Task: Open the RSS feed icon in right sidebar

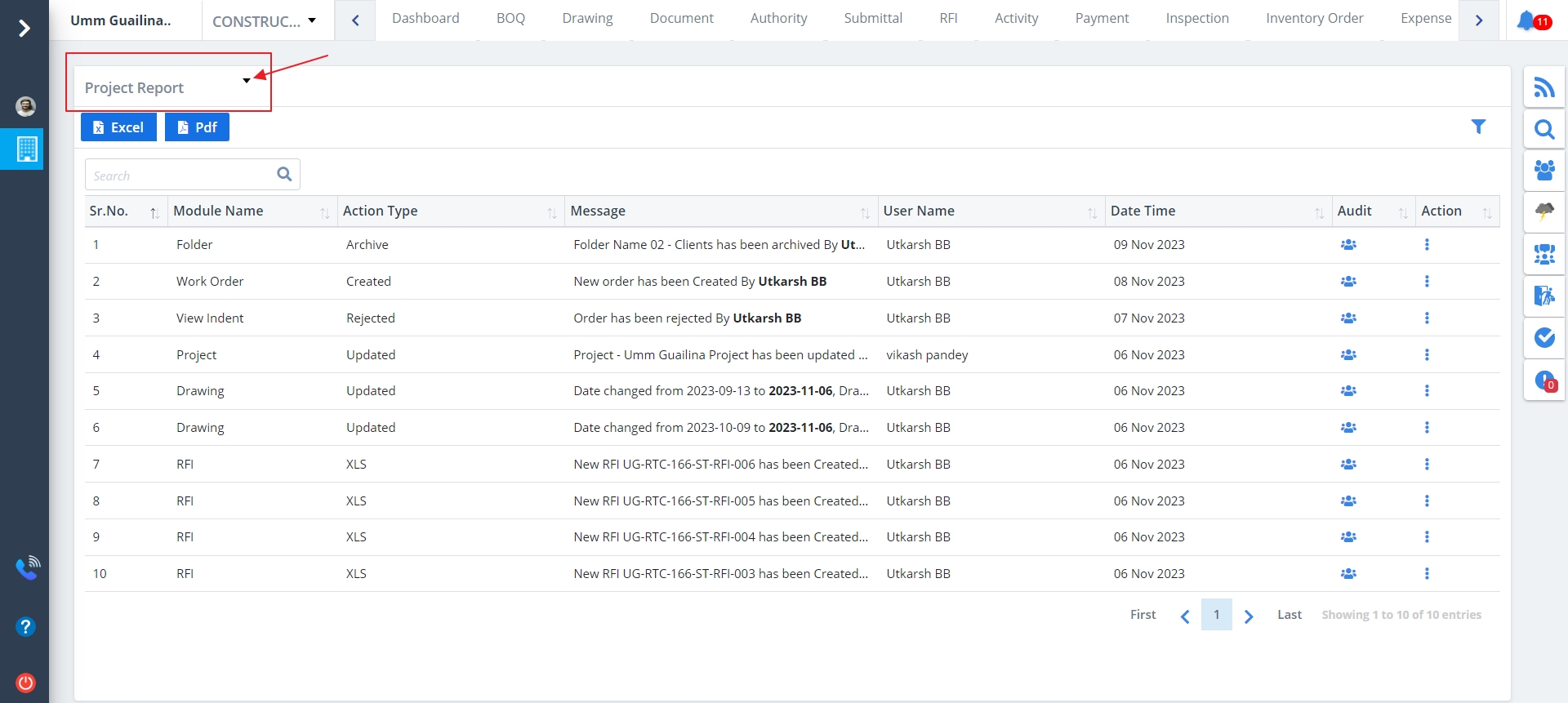Action: pyautogui.click(x=1543, y=87)
